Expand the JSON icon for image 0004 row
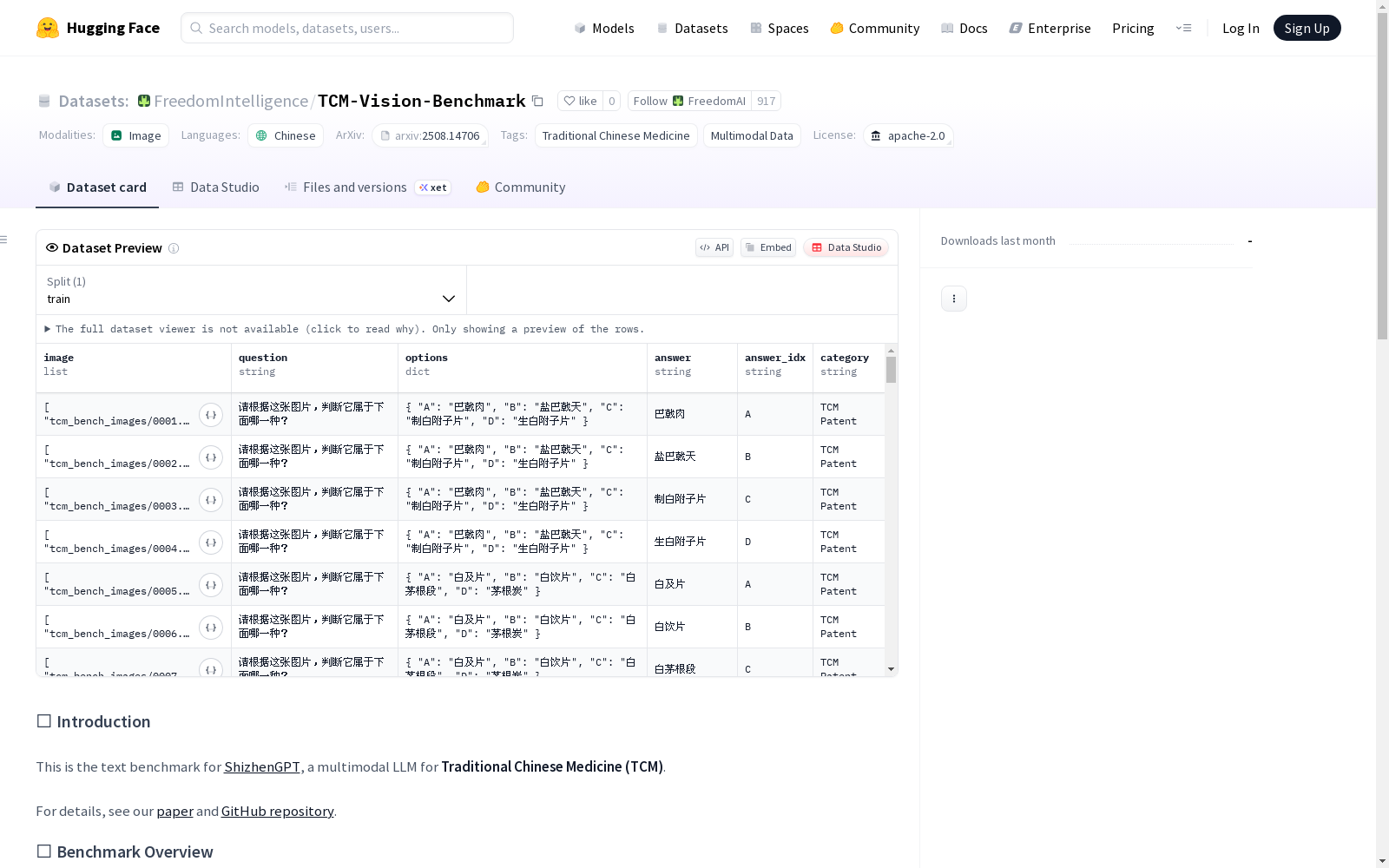Viewport: 1389px width, 868px height. pos(211,542)
